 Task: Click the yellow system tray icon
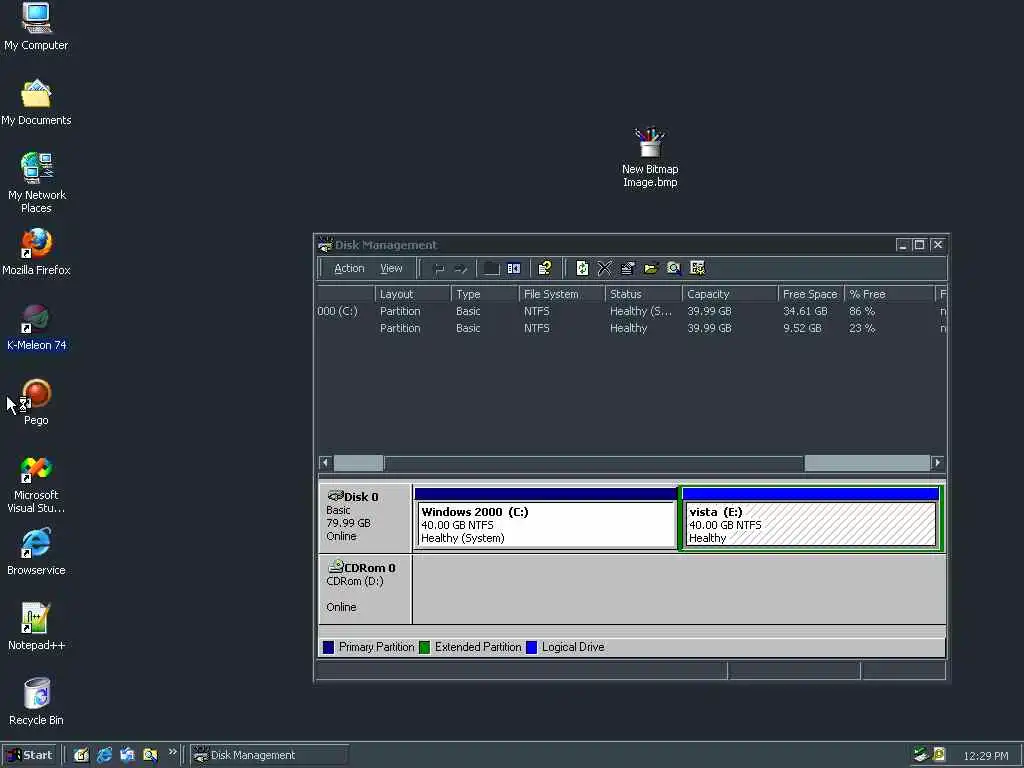939,755
